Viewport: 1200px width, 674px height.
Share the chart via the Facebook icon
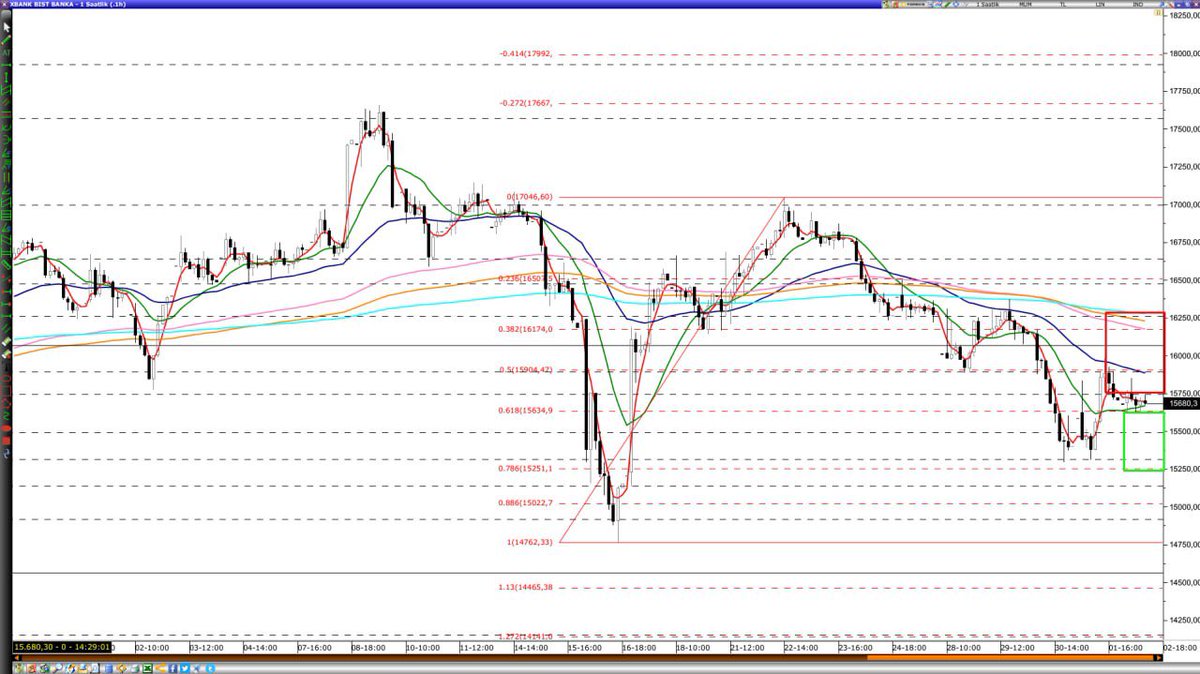pyautogui.click(x=173, y=668)
